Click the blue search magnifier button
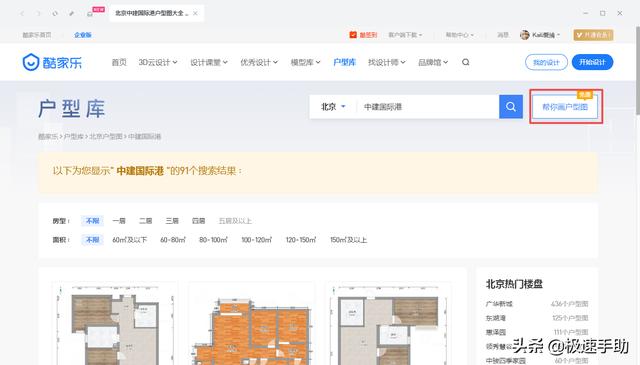The width and height of the screenshot is (640, 365). point(511,107)
